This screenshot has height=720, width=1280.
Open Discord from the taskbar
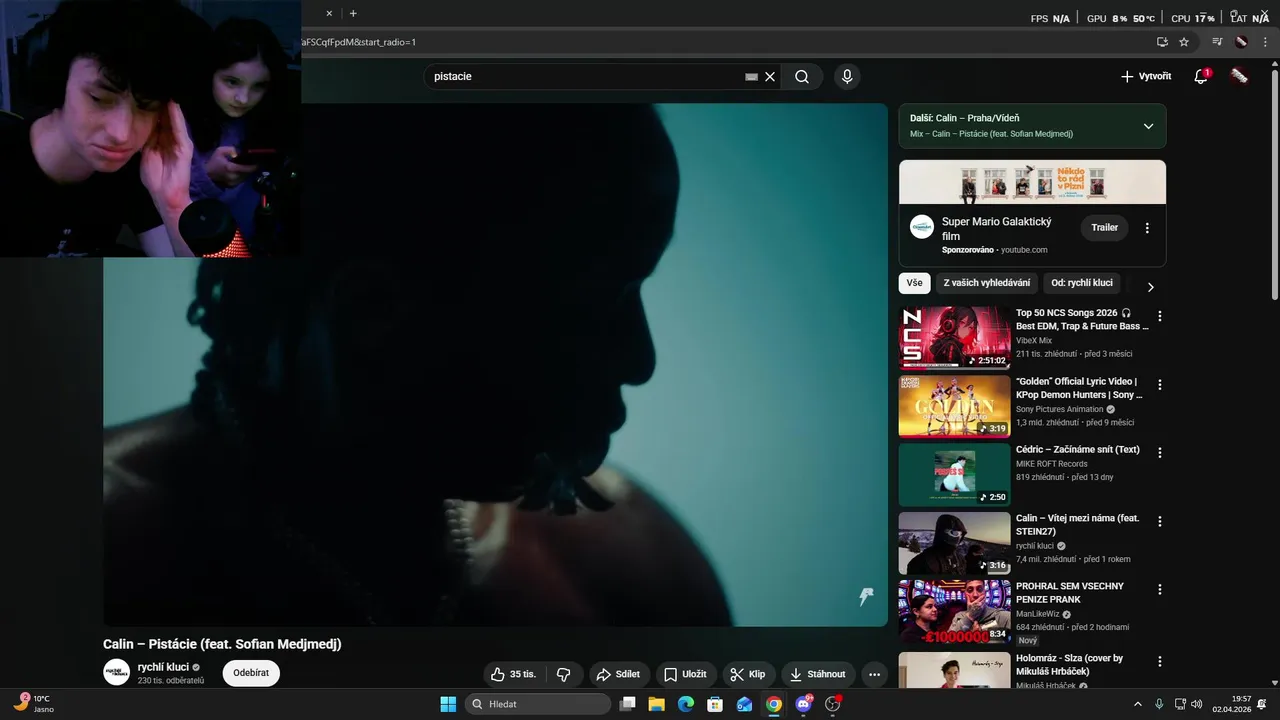[x=803, y=704]
